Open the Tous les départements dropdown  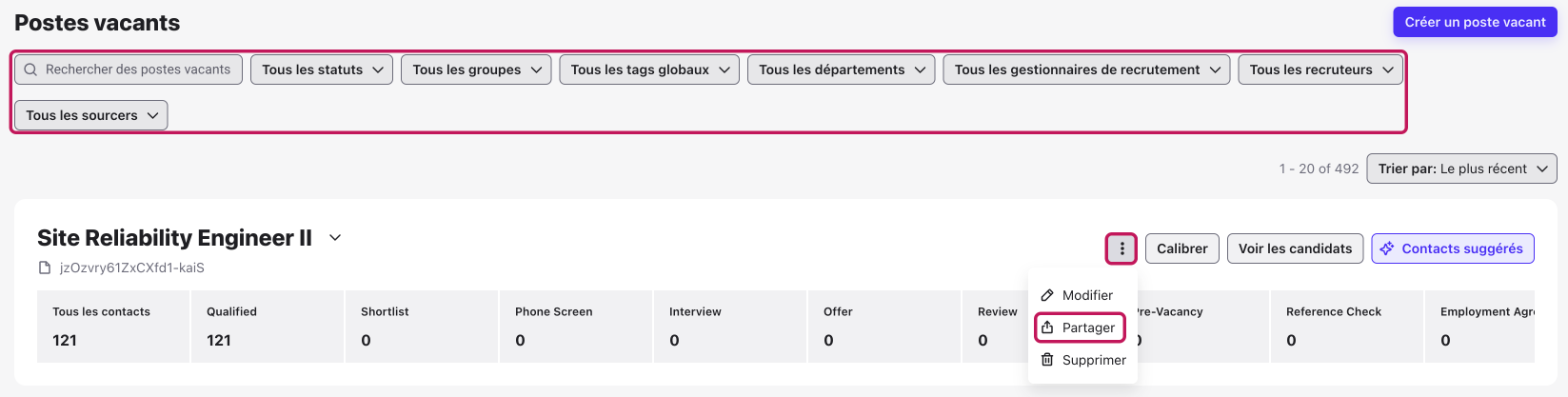[x=841, y=70]
